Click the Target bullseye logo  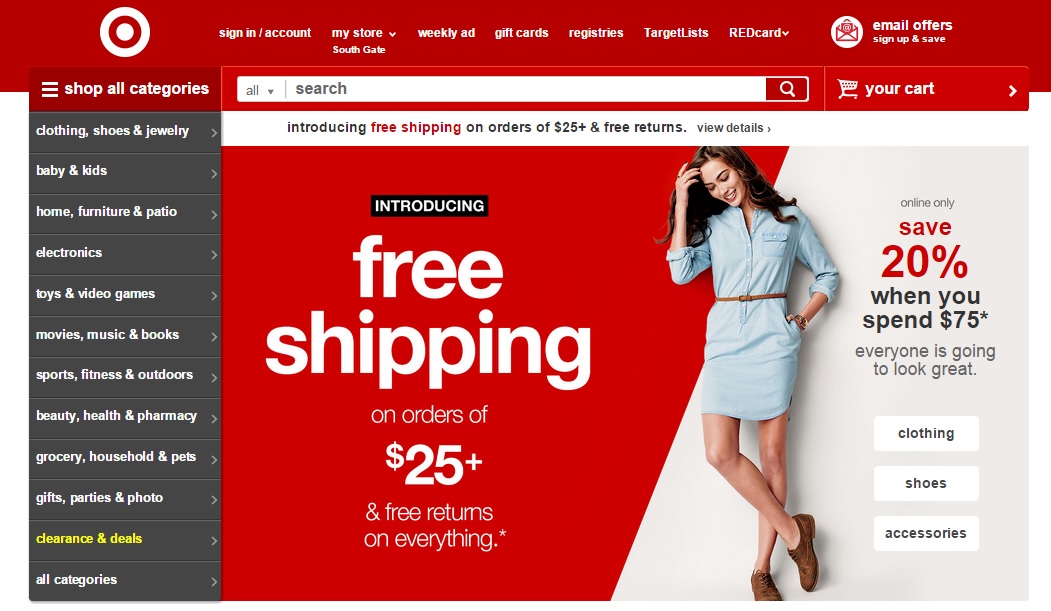pyautogui.click(x=125, y=31)
